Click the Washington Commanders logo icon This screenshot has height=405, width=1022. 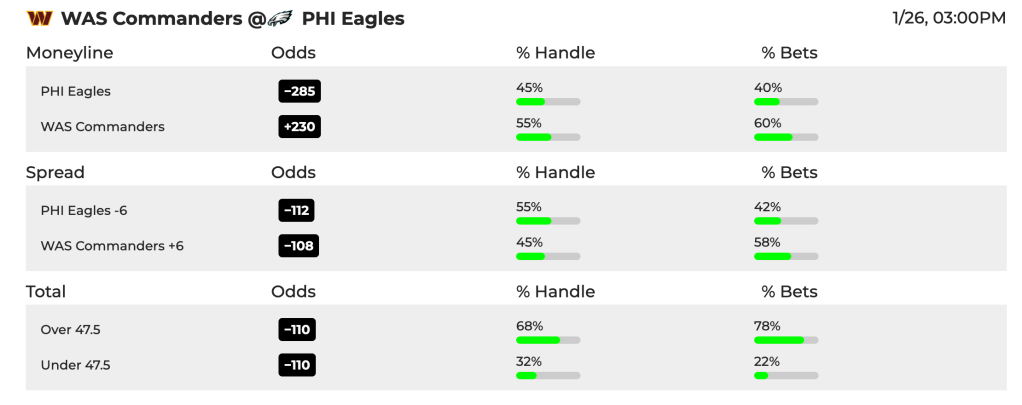pos(39,19)
